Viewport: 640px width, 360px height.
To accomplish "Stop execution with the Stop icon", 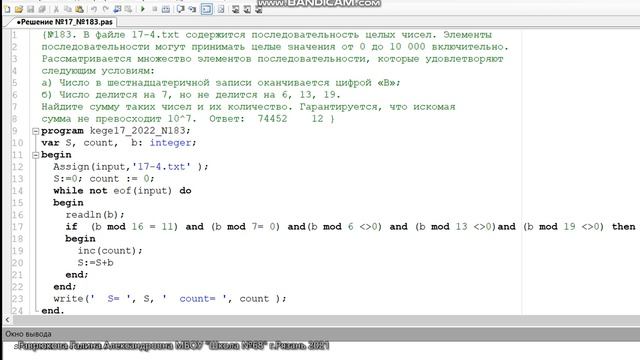I will click(x=155, y=9).
